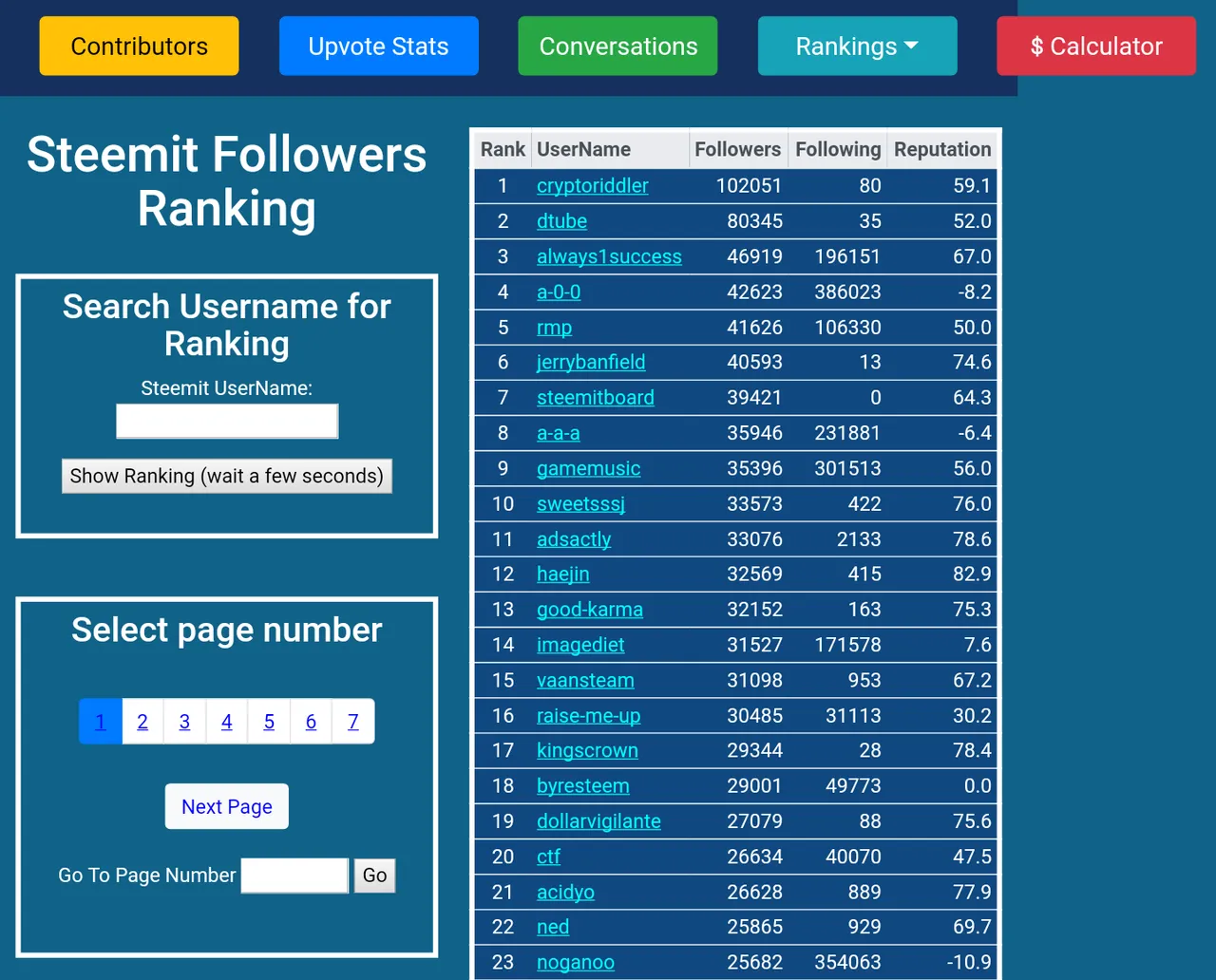Open the imagediet user link
Image resolution: width=1216 pixels, height=980 pixels.
pos(580,645)
